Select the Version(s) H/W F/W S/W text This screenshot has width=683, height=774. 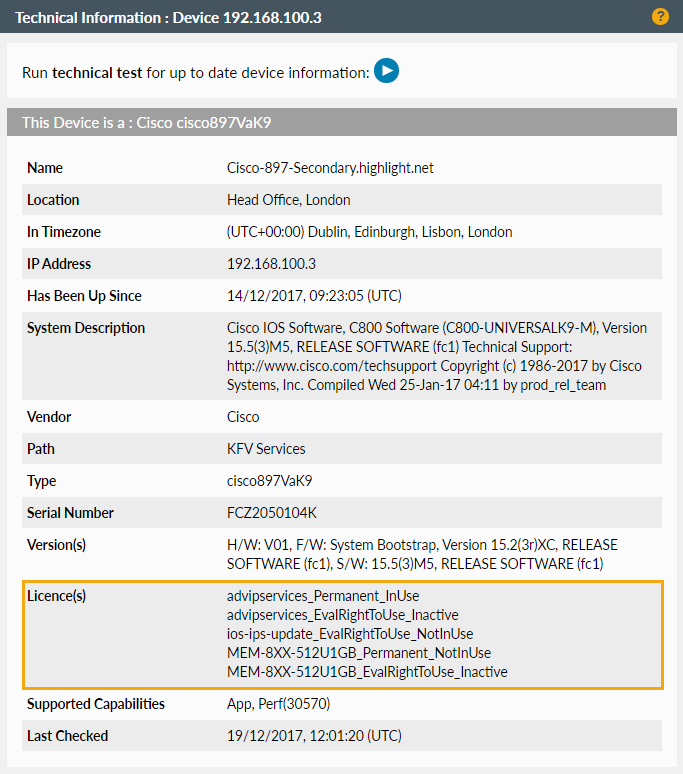(x=422, y=554)
